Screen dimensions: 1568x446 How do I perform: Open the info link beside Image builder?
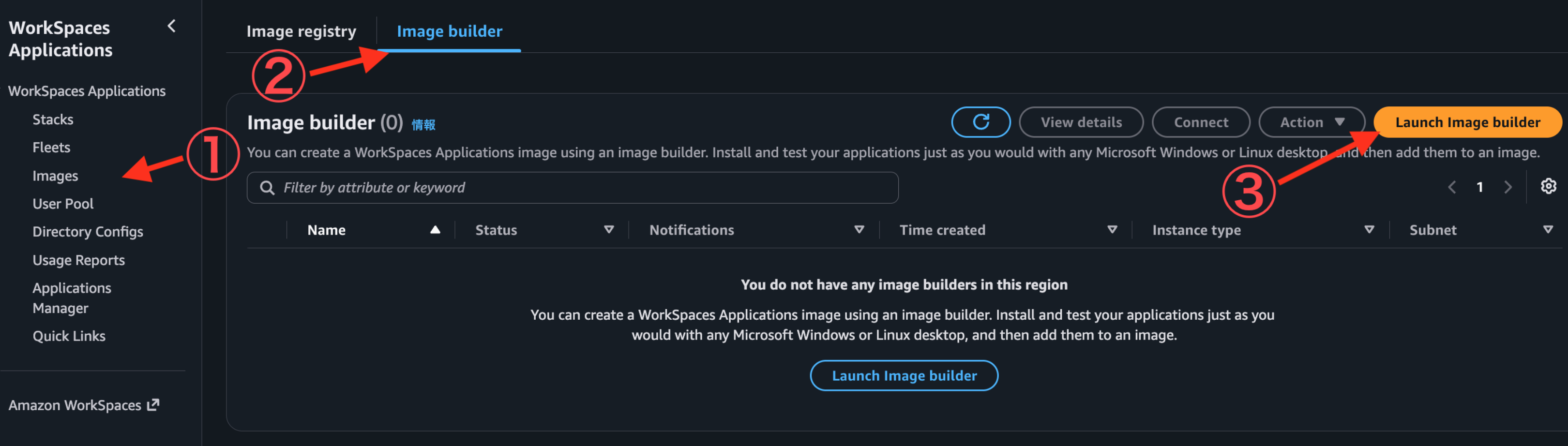423,125
